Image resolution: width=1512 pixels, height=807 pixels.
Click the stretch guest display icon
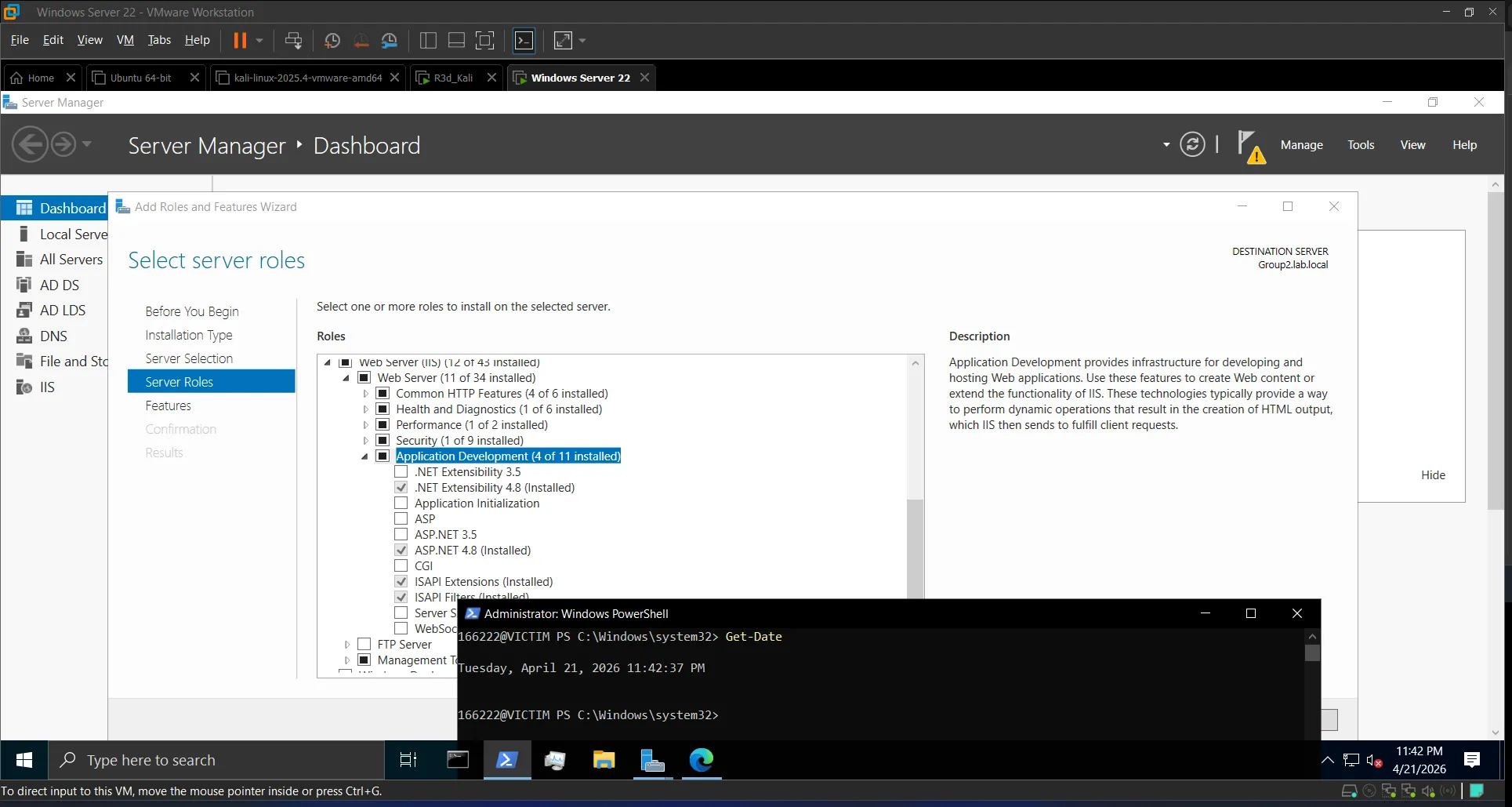(x=563, y=40)
